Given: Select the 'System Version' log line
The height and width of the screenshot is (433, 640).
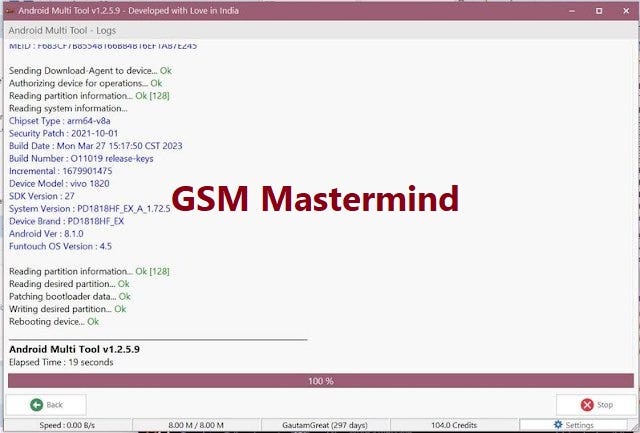Looking at the screenshot, I should click(x=89, y=209).
